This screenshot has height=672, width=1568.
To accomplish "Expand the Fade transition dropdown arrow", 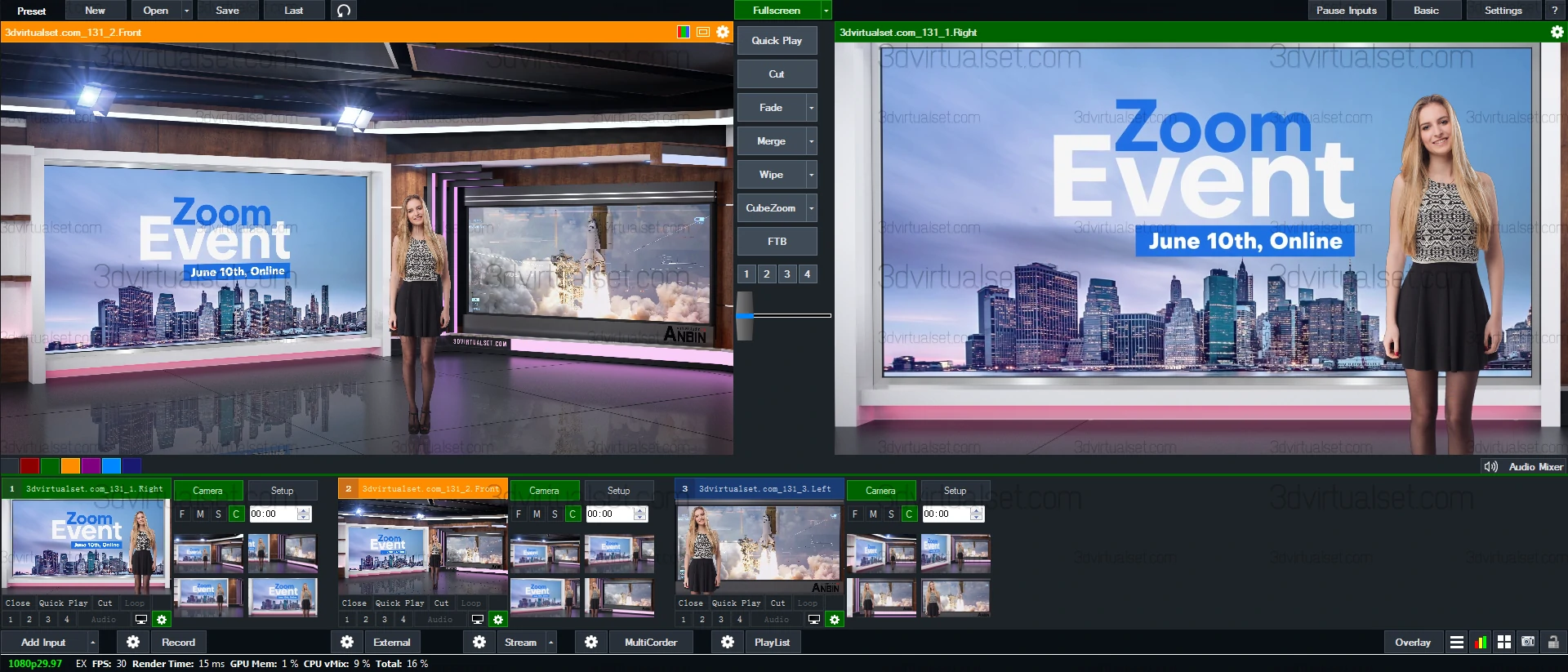I will pyautogui.click(x=811, y=108).
